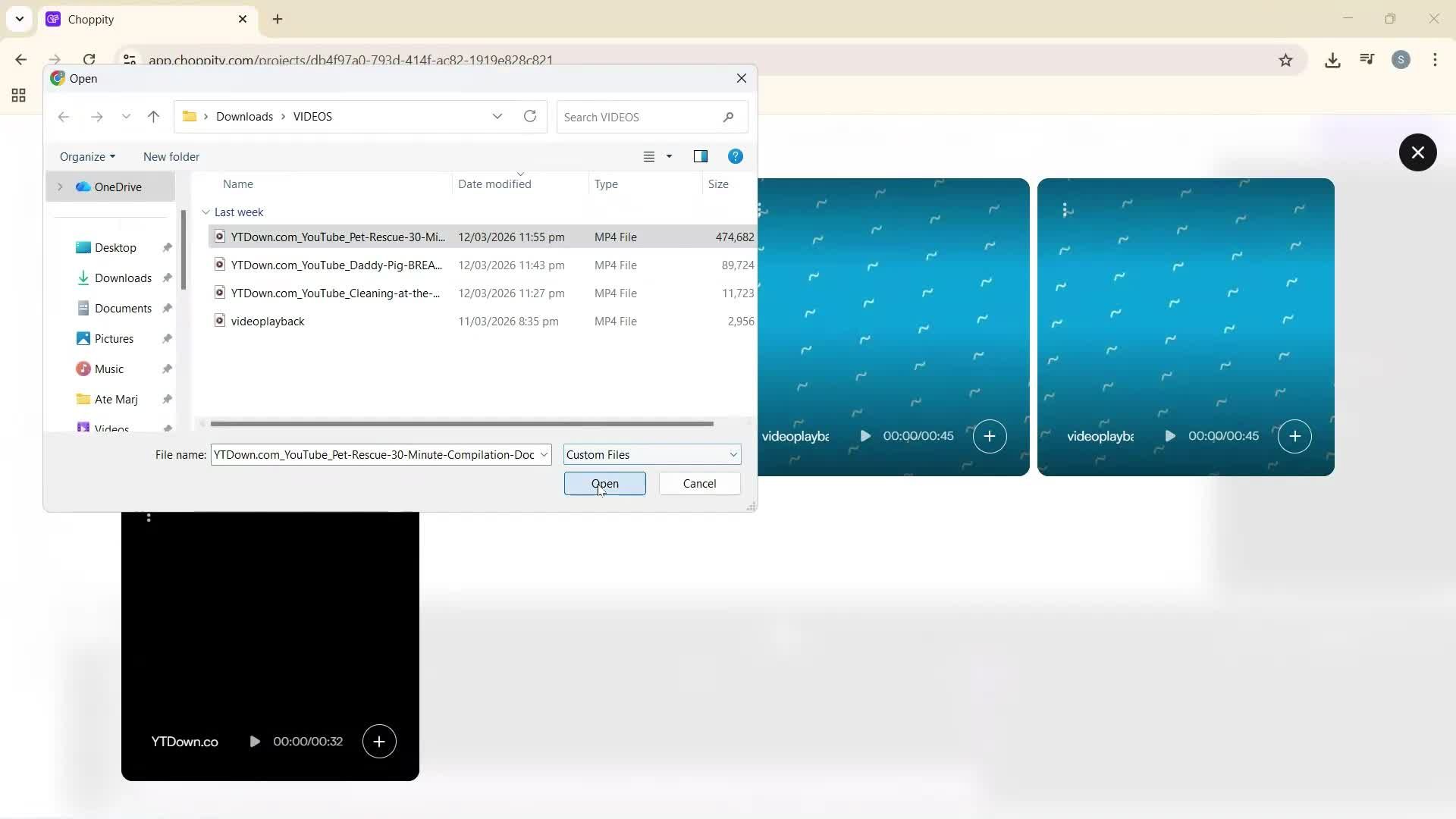Image resolution: width=1456 pixels, height=819 pixels.
Task: Click the search icon in the Search VIDEOS box
Action: tap(727, 116)
